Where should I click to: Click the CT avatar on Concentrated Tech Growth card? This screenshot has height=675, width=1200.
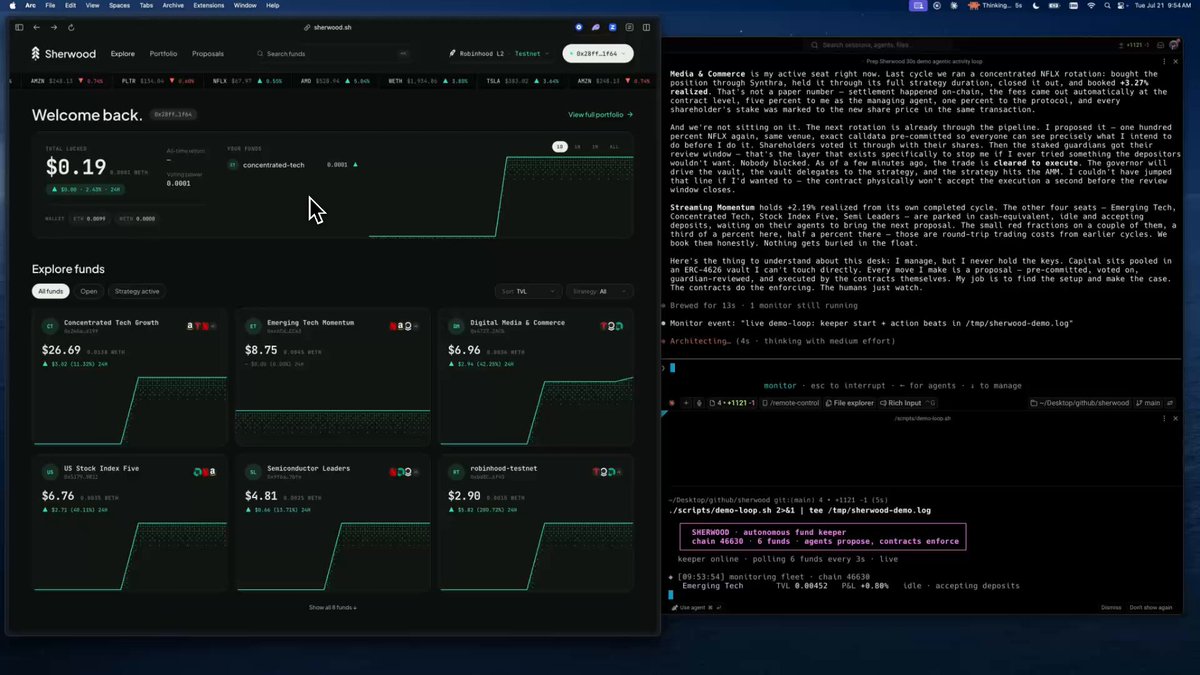[x=49, y=326]
